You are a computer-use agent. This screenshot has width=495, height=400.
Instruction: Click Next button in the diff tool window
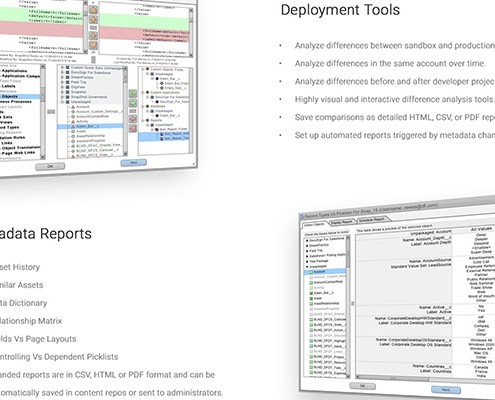[x=134, y=163]
